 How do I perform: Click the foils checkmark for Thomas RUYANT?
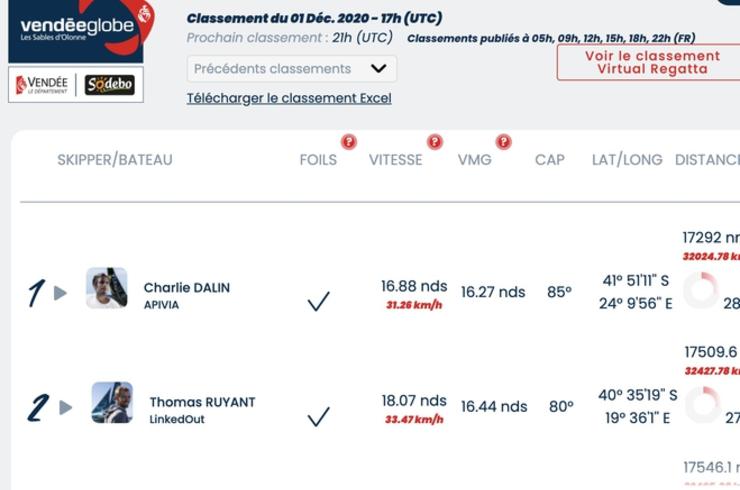tap(319, 416)
